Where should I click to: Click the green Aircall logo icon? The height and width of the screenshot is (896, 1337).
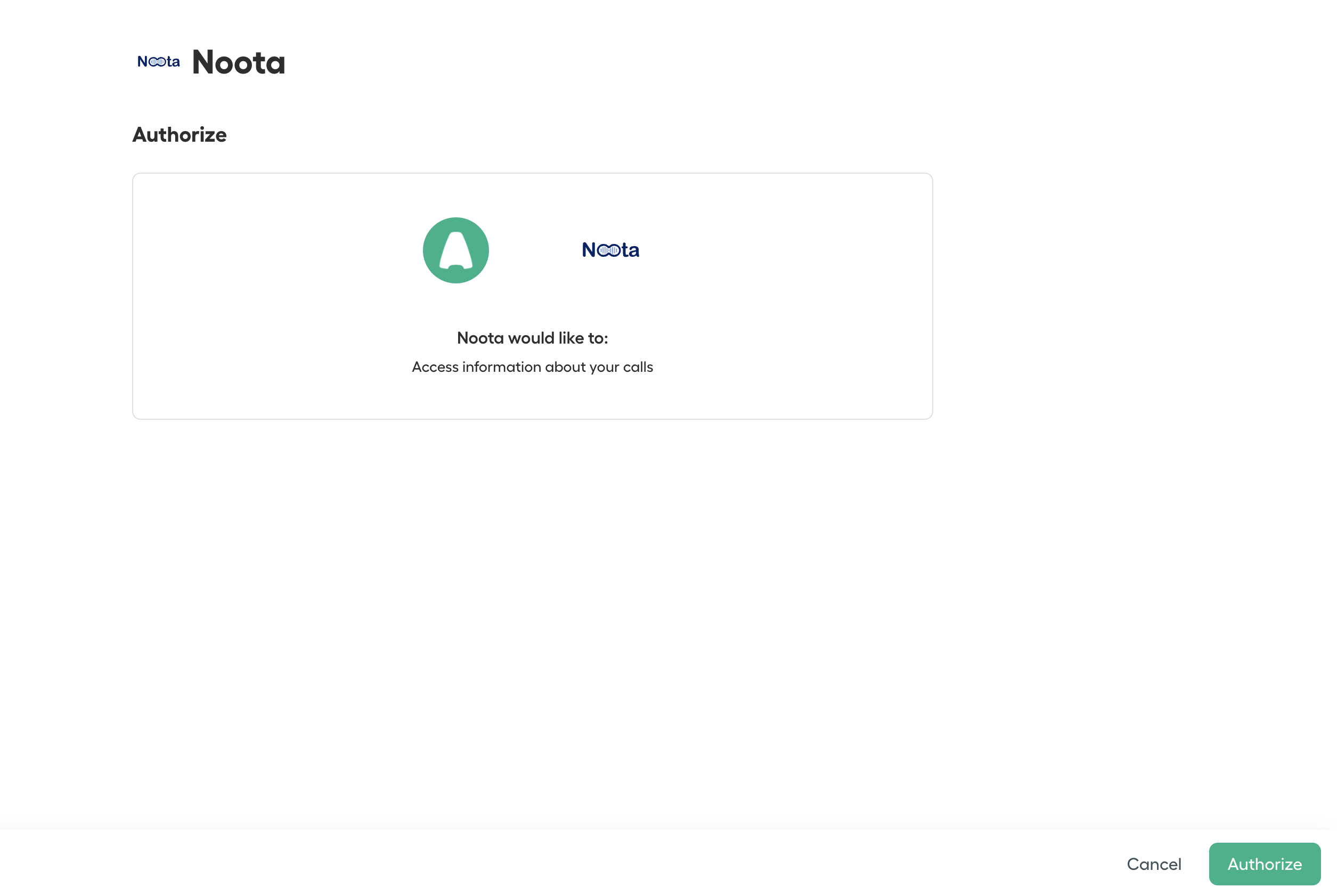pos(455,250)
